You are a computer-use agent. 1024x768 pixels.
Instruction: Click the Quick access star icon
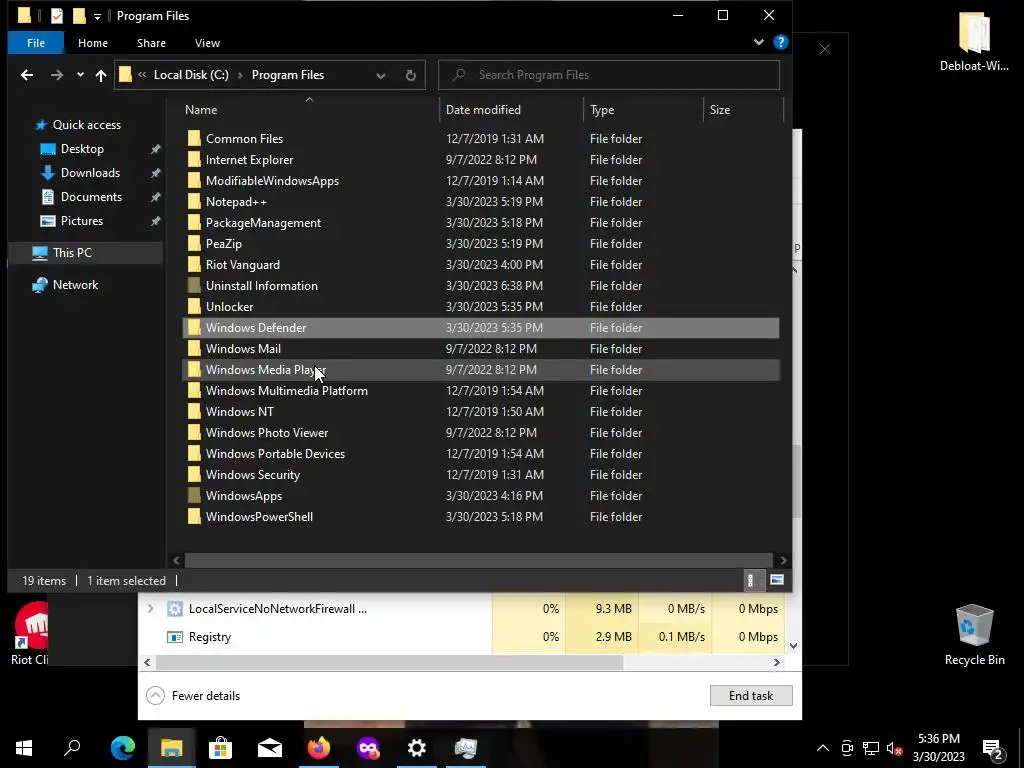(41, 125)
